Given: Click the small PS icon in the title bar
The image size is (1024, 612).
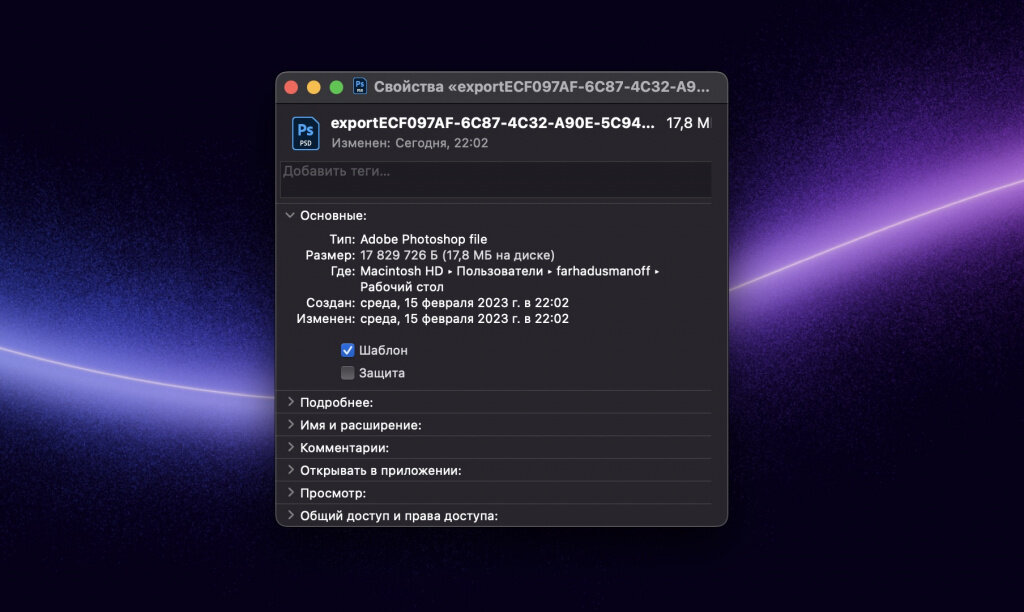Looking at the screenshot, I should coord(359,87).
